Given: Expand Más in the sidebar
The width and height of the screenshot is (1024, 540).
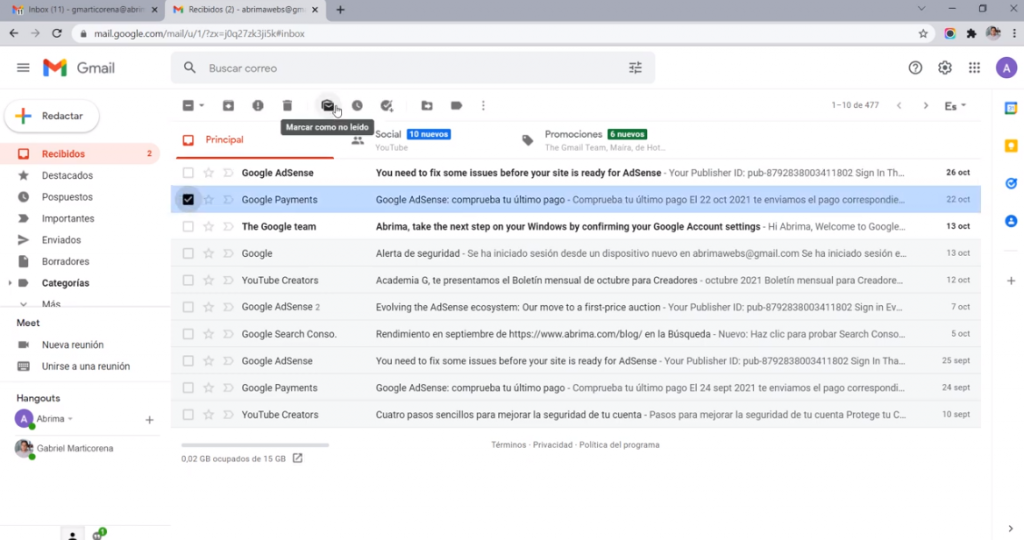Looking at the screenshot, I should (x=51, y=304).
